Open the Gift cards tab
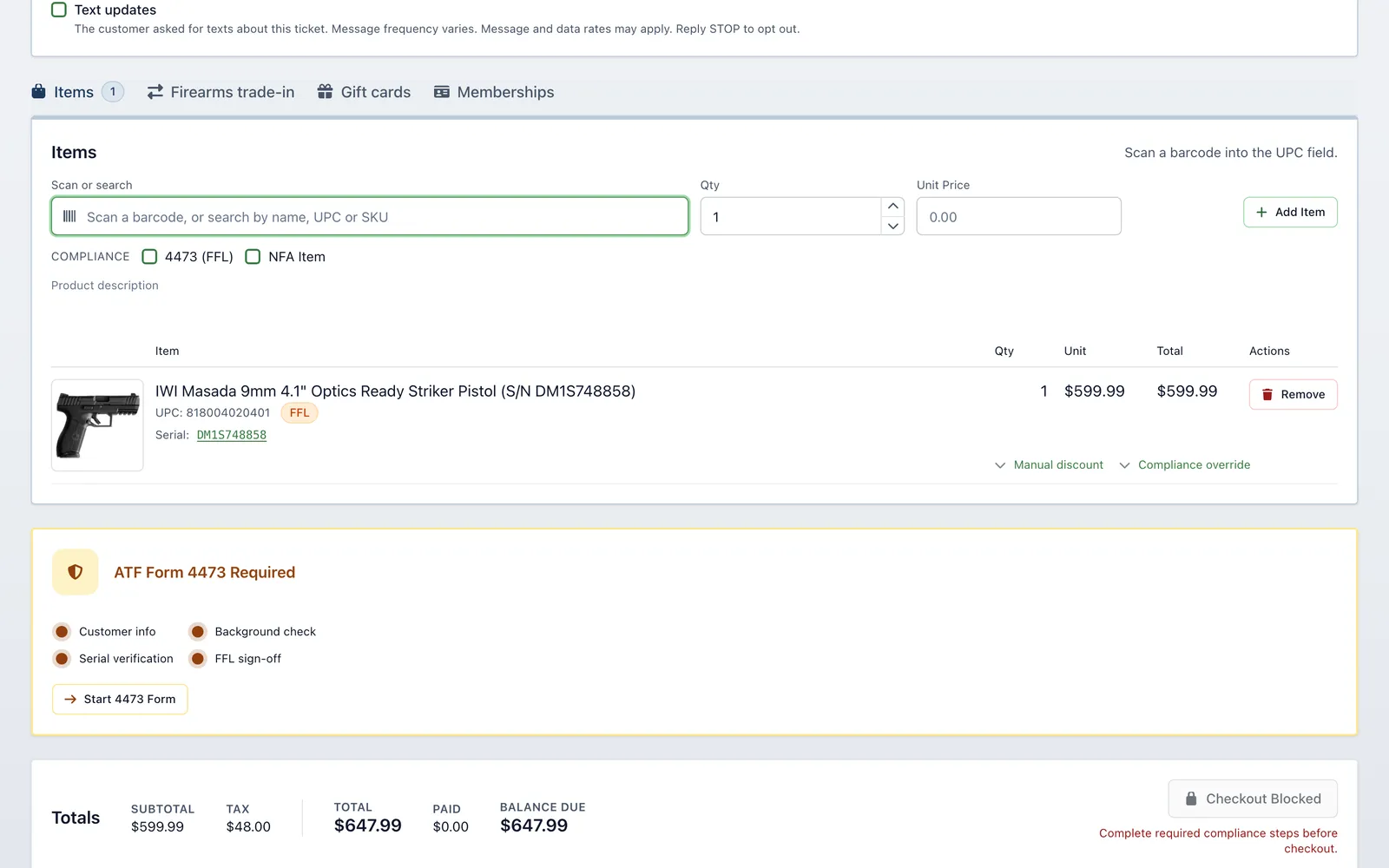1389x868 pixels. pos(364,92)
